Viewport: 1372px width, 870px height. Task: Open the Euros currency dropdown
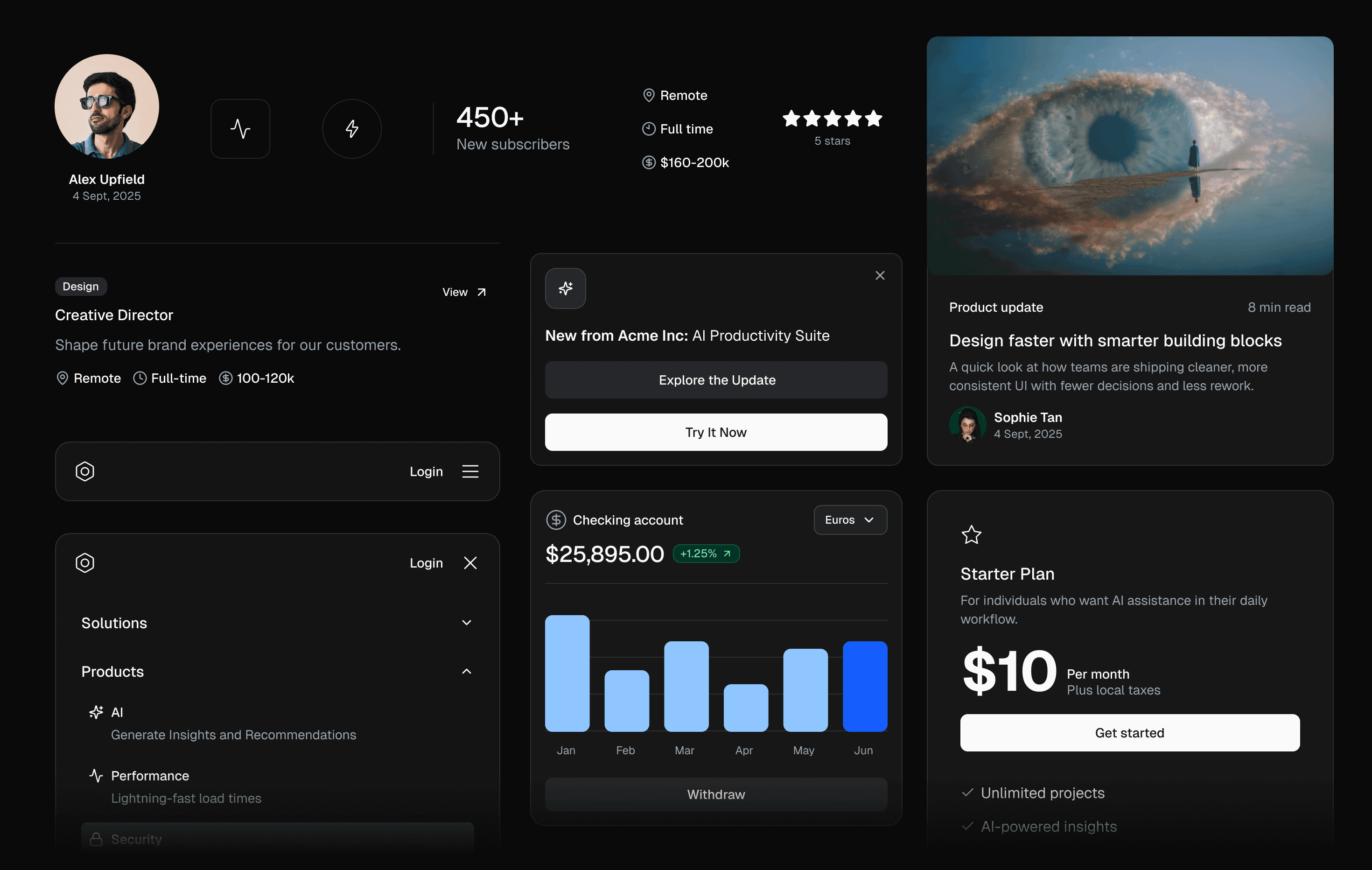[849, 519]
